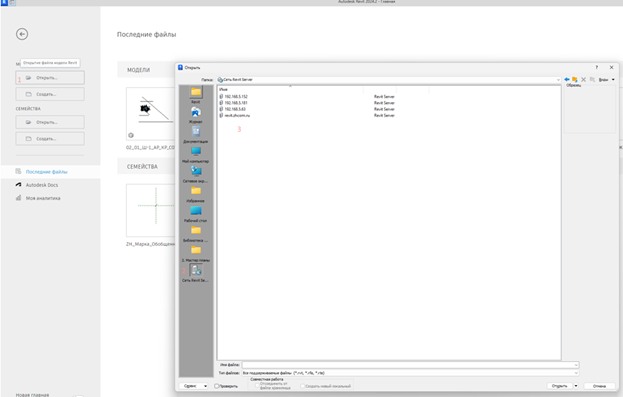Click into the Имя файла input field

tap(410, 365)
